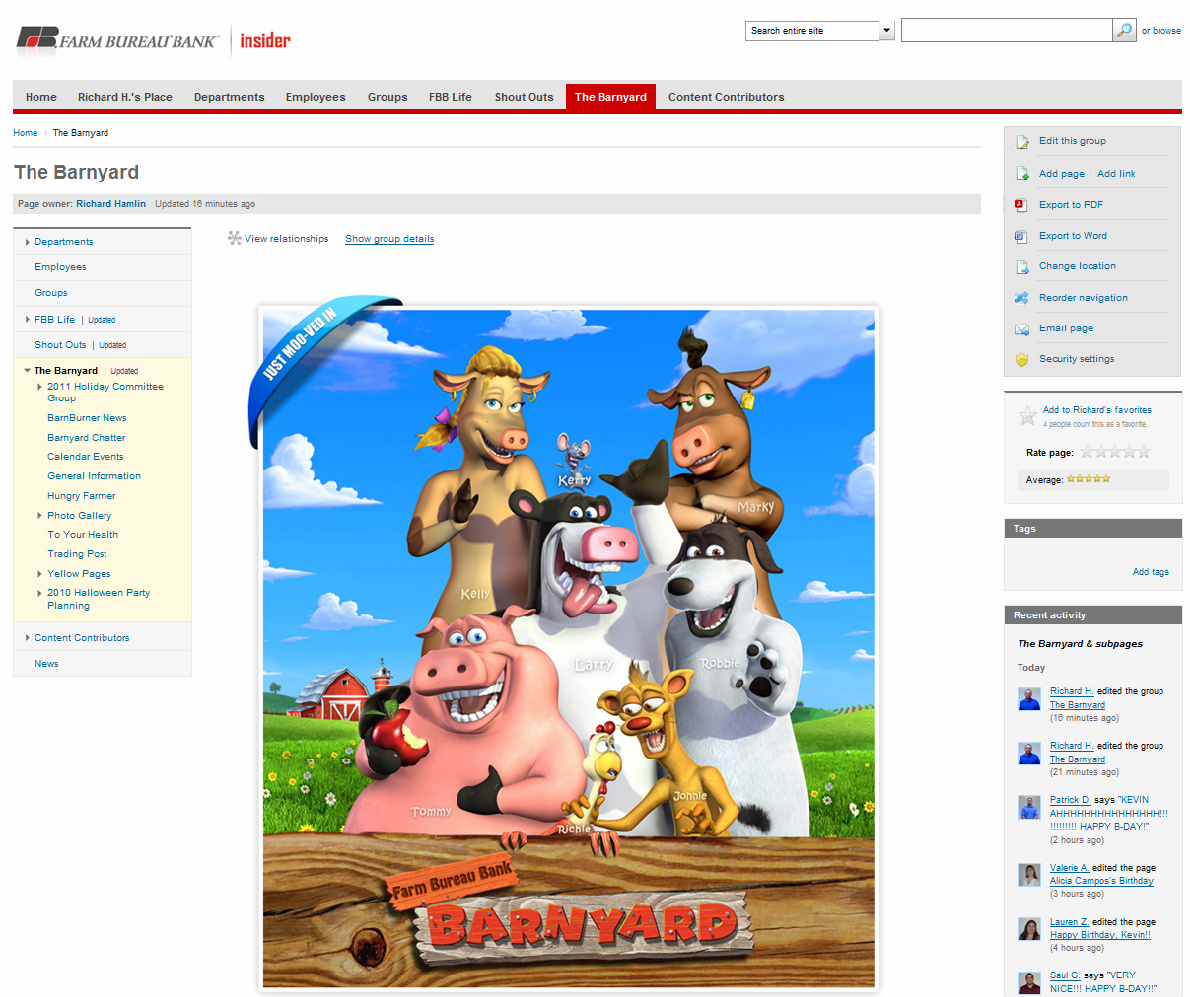
Task: Click the Export to PDF icon
Action: point(1022,205)
